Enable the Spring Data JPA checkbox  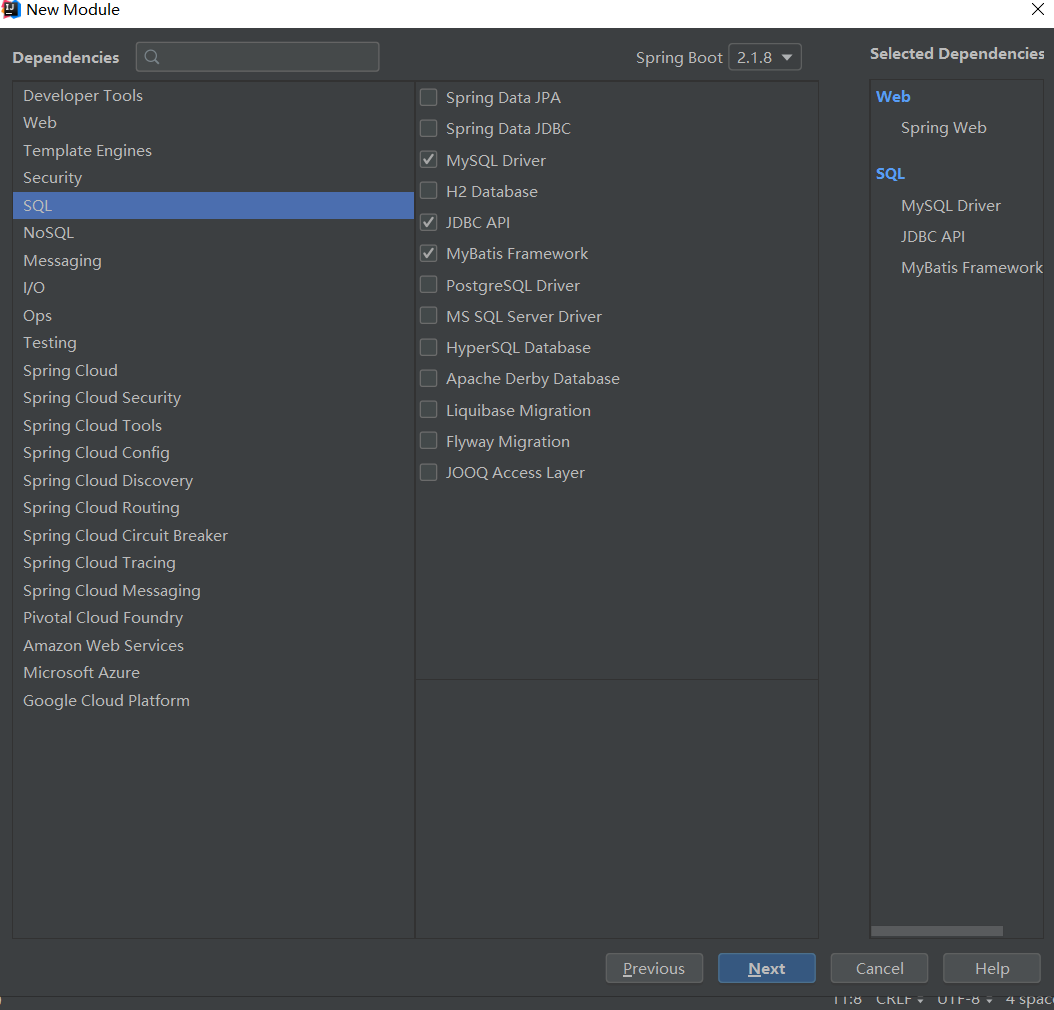tap(428, 97)
